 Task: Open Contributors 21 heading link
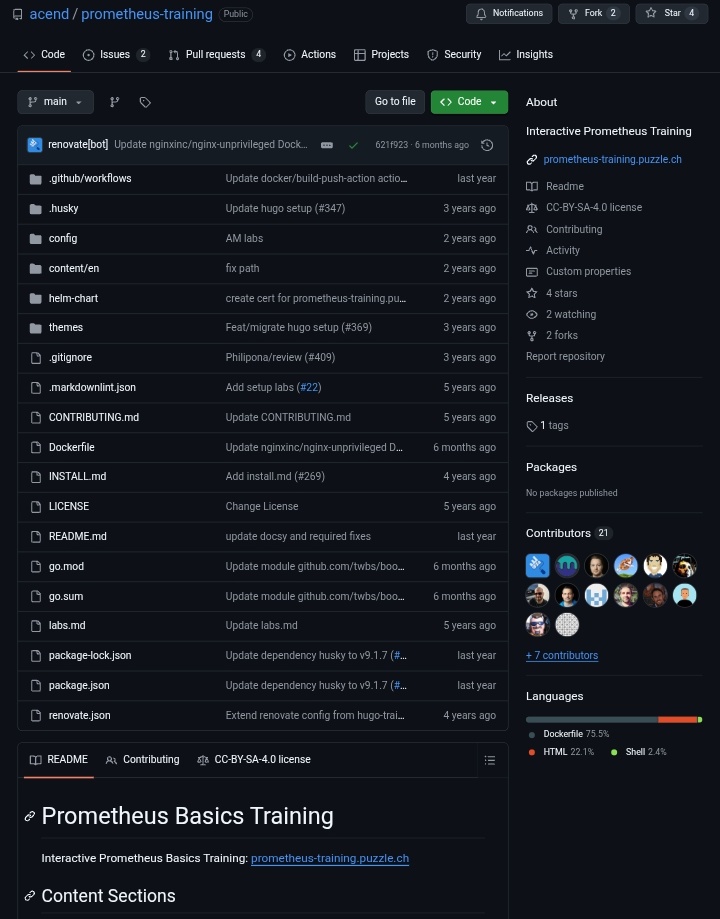coord(569,533)
